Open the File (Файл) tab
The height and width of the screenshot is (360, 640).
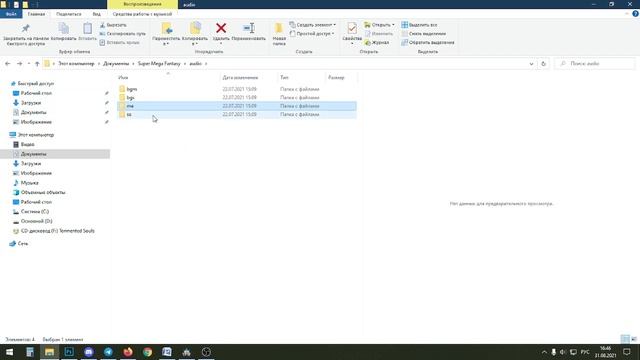(x=11, y=14)
